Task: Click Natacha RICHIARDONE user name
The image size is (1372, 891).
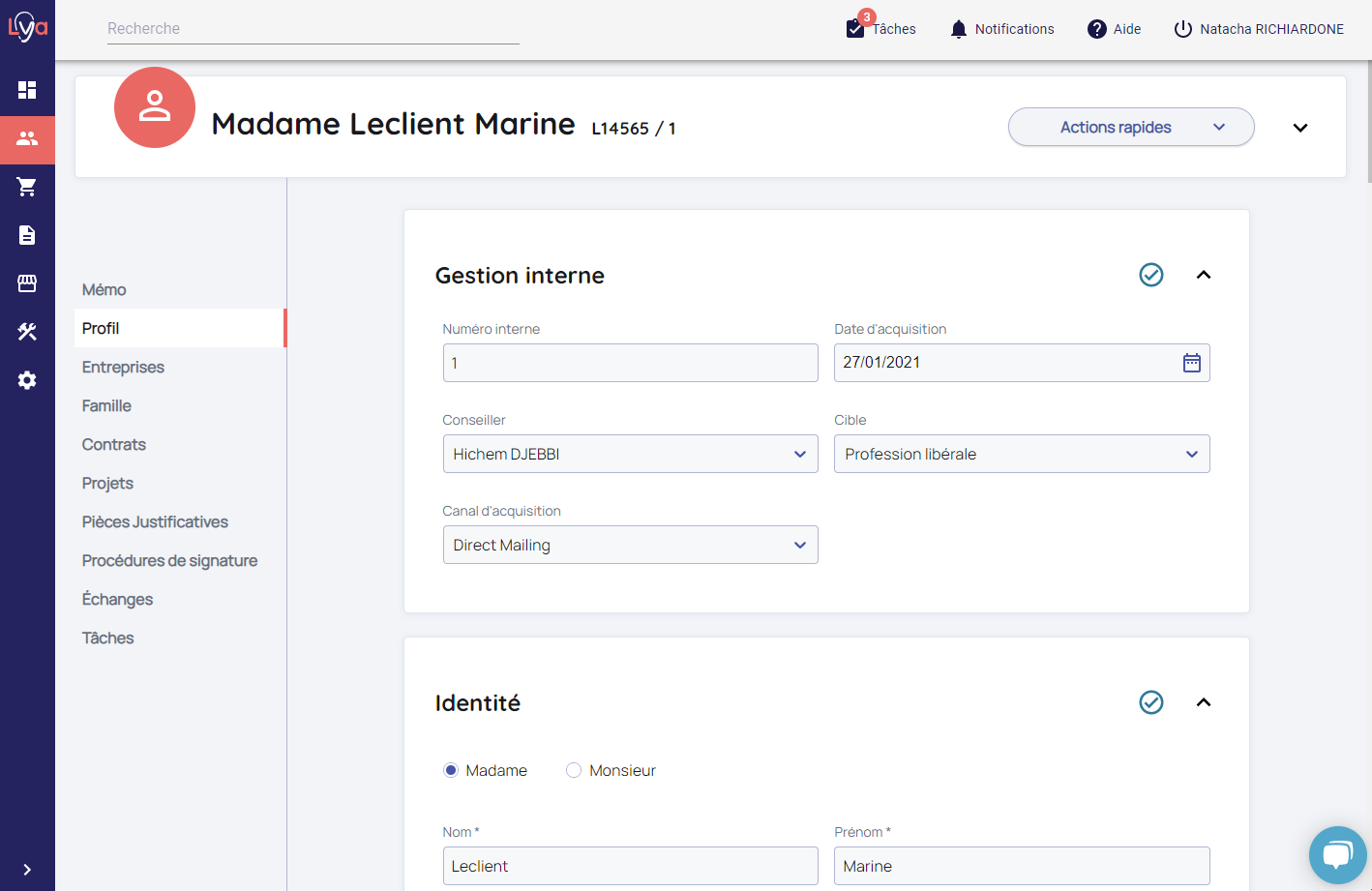Action: pos(1271,29)
